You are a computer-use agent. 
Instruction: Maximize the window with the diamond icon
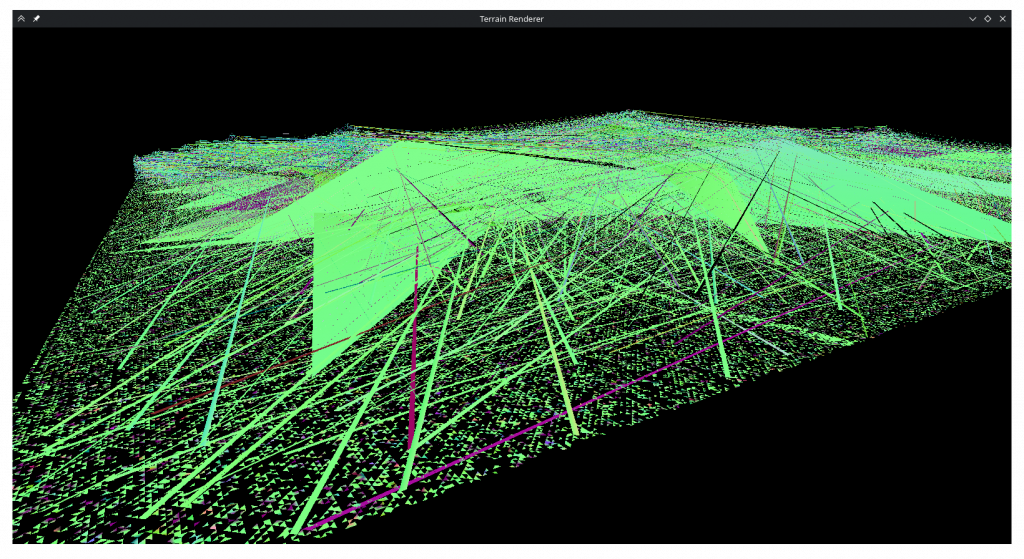[x=987, y=18]
